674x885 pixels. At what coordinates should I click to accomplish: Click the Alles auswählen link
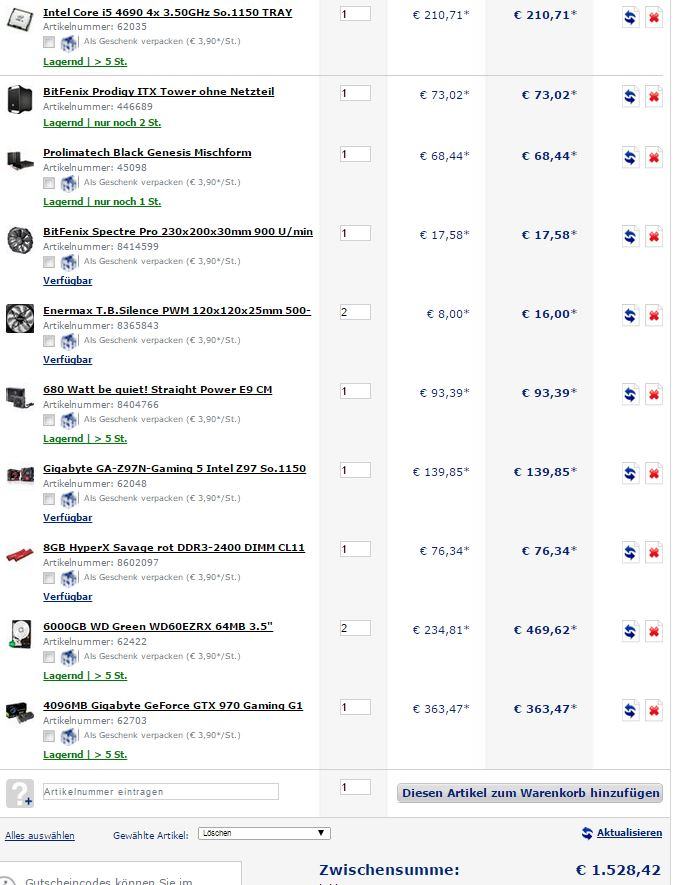(x=40, y=835)
